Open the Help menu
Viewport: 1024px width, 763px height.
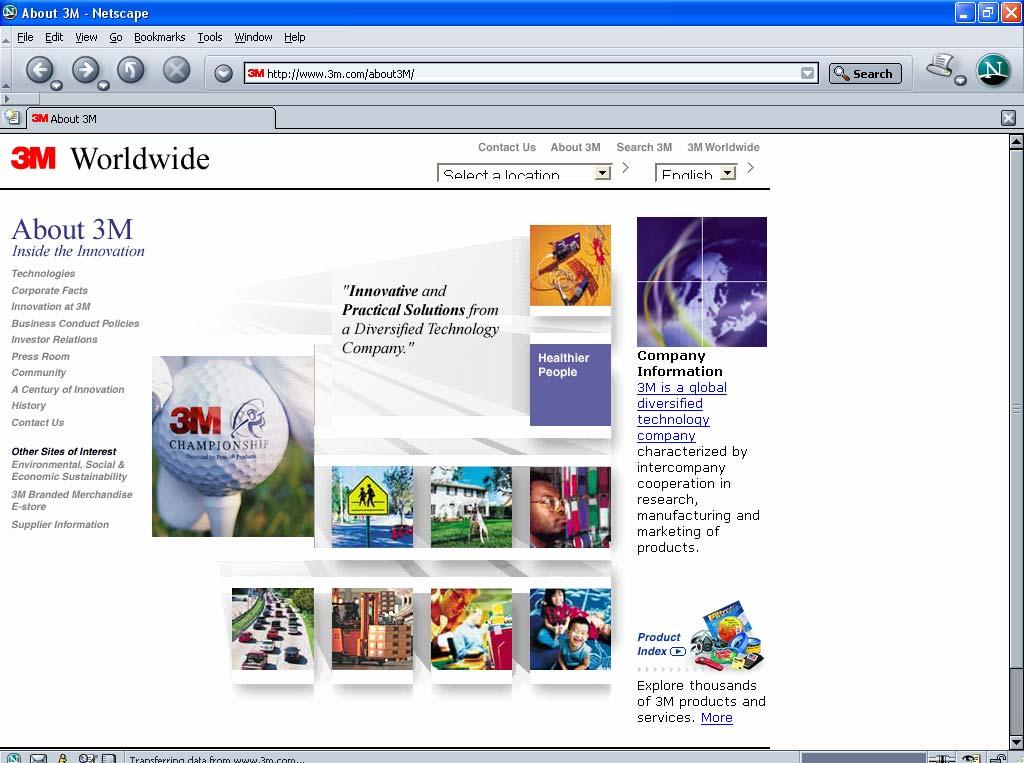295,37
